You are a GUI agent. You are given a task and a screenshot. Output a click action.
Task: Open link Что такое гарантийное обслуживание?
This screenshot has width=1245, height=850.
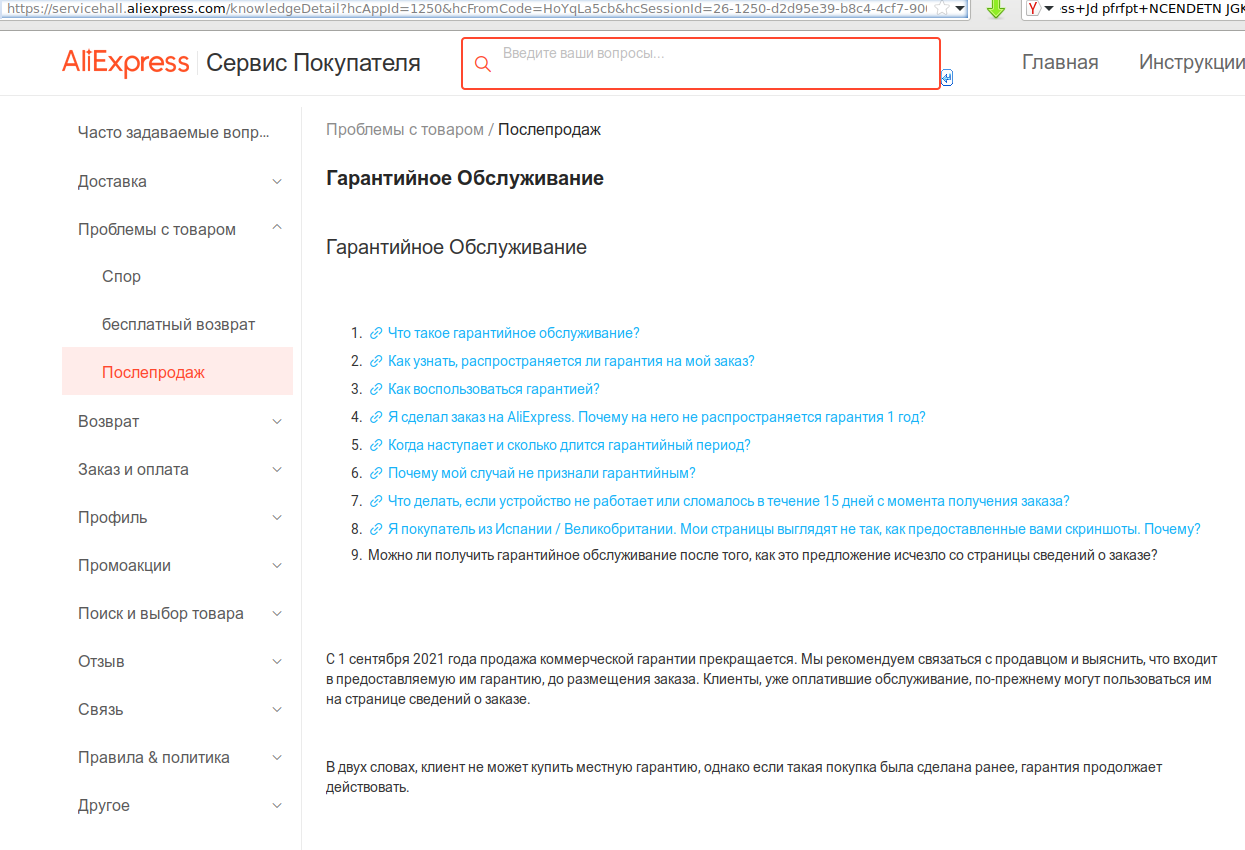point(514,333)
